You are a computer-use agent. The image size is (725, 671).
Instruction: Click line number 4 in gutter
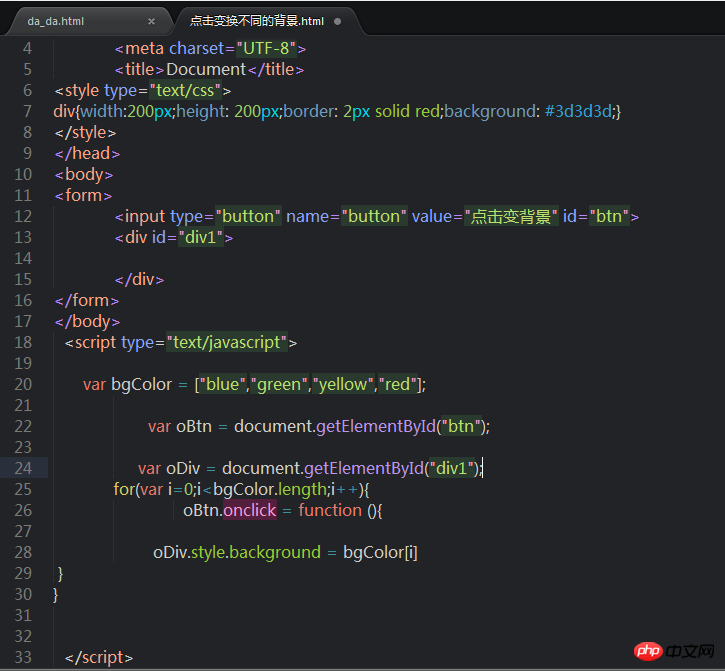click(27, 49)
